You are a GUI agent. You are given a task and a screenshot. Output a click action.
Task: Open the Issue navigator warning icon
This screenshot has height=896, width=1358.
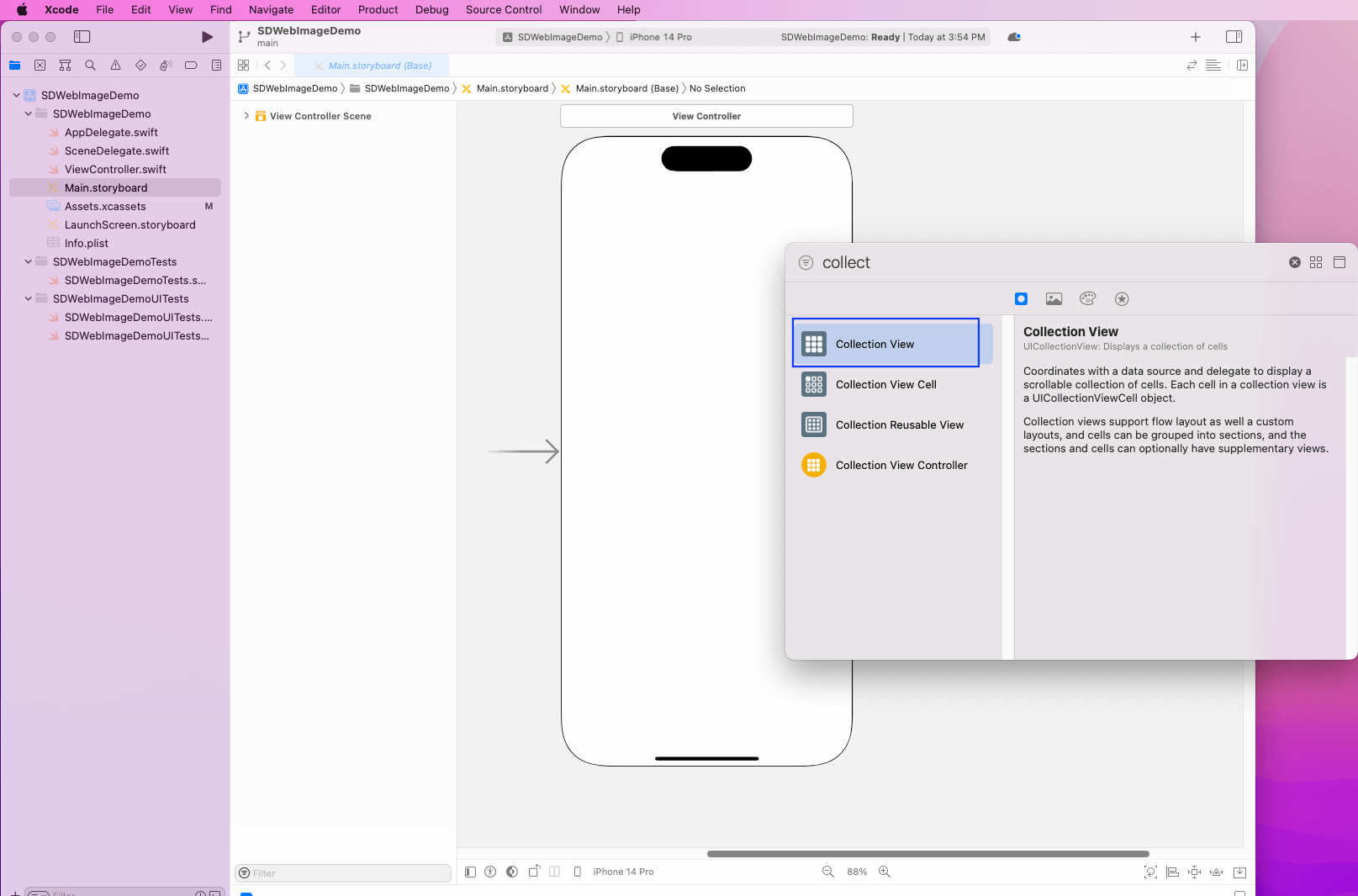[115, 66]
